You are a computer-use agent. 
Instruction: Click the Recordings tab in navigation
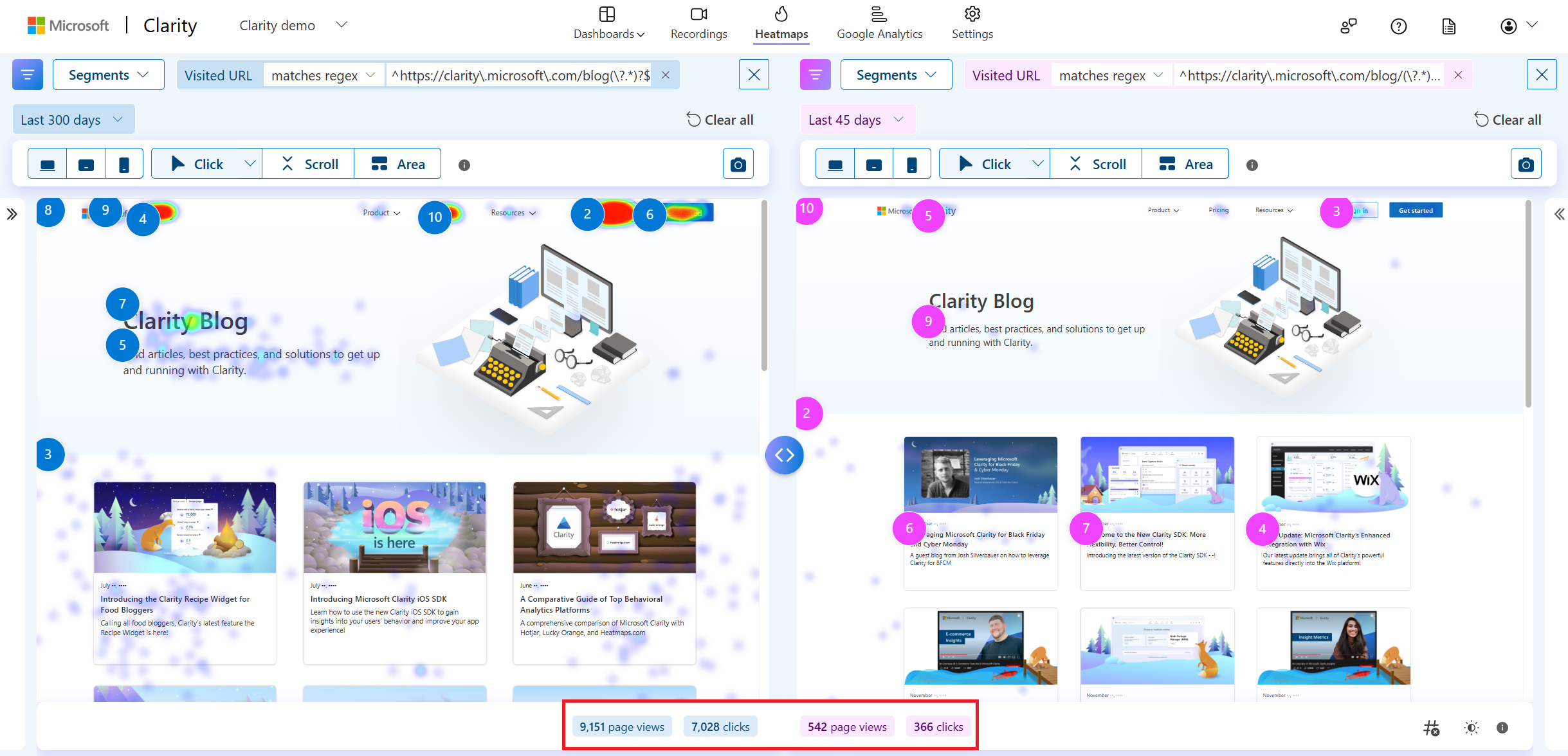[x=698, y=23]
